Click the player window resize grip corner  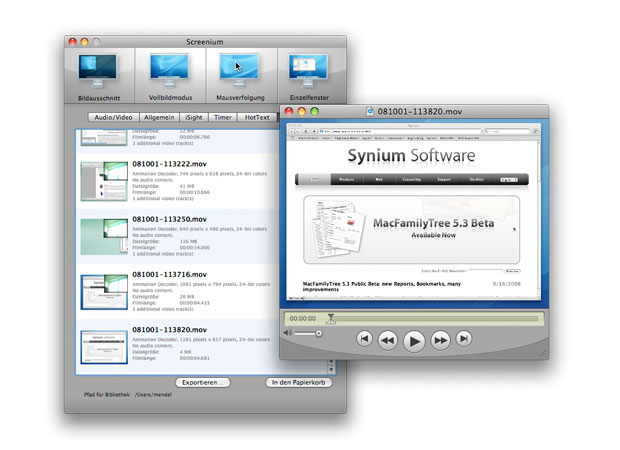point(544,355)
